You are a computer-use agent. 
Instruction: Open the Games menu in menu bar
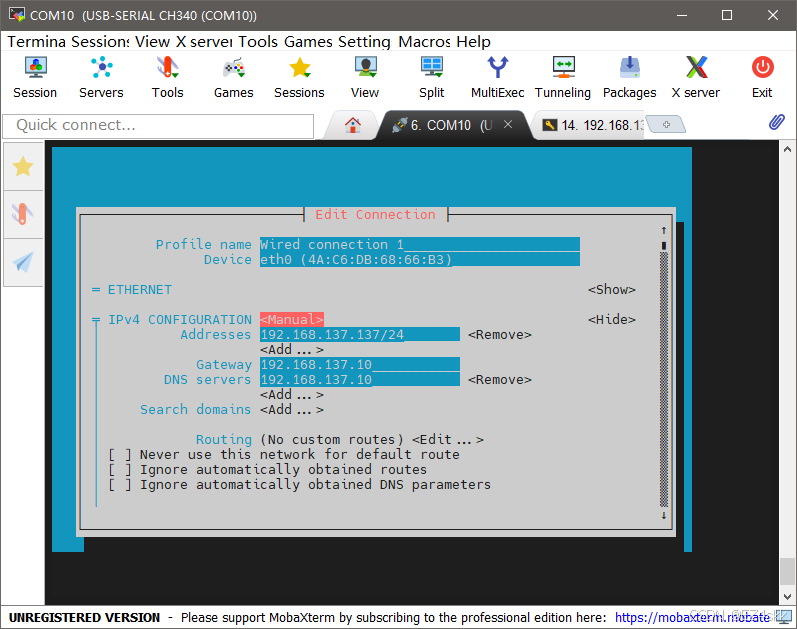pos(308,42)
